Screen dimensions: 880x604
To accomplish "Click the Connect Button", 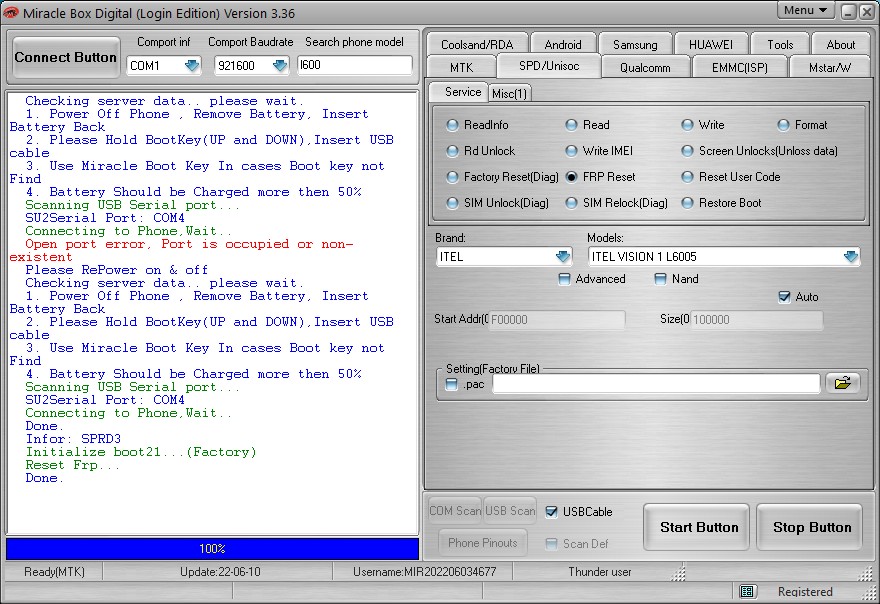I will click(x=66, y=57).
